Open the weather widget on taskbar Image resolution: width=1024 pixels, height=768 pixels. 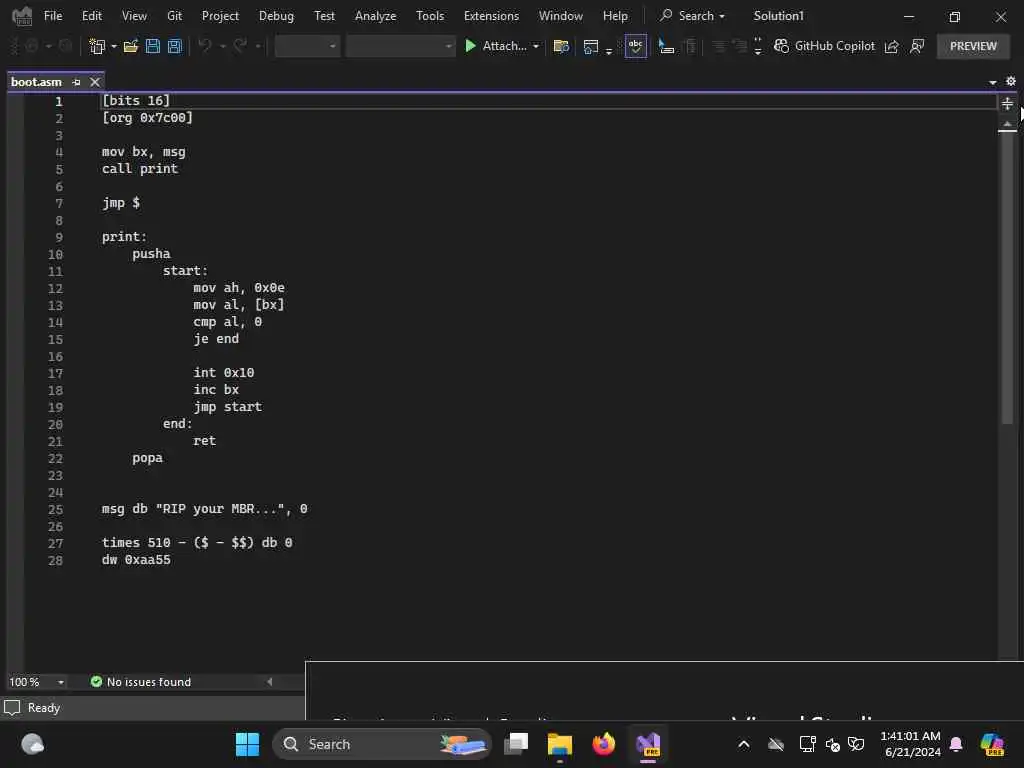32,744
